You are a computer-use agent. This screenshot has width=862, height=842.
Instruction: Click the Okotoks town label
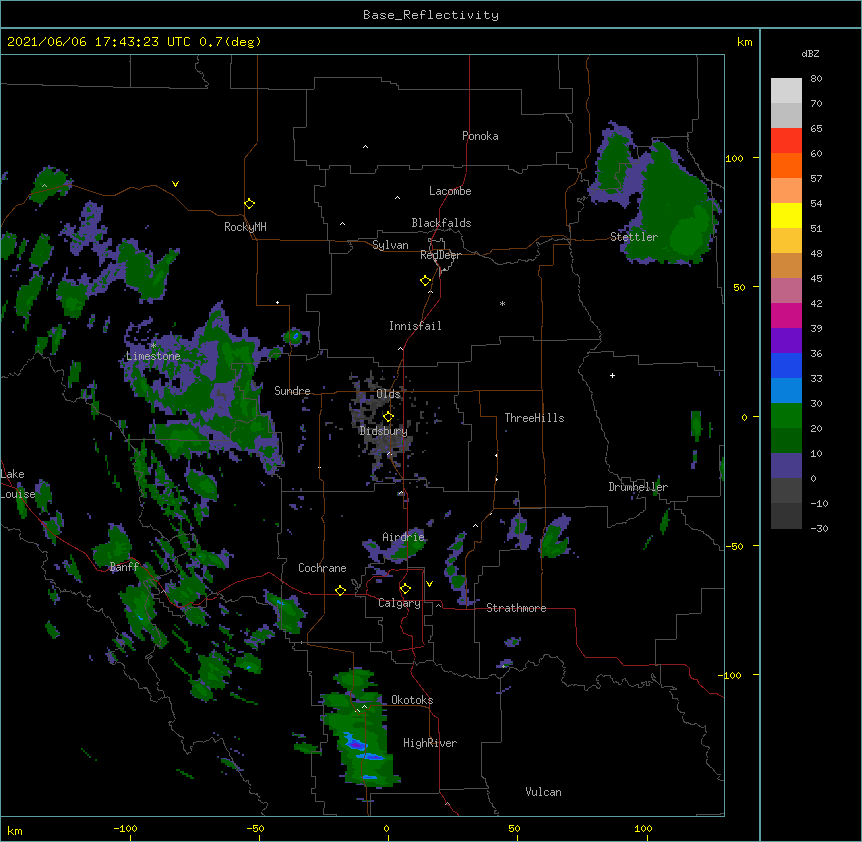(x=412, y=700)
